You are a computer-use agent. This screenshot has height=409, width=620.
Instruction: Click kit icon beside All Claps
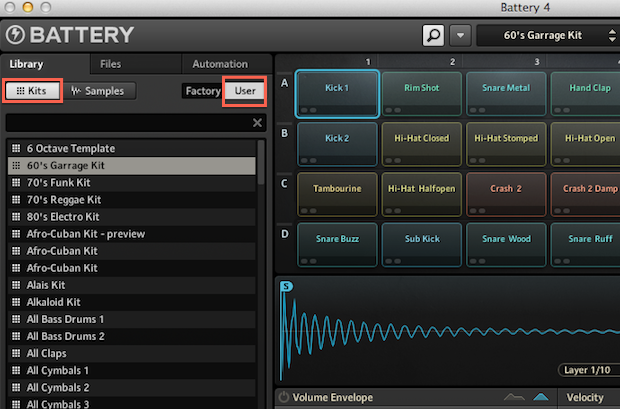pos(16,353)
